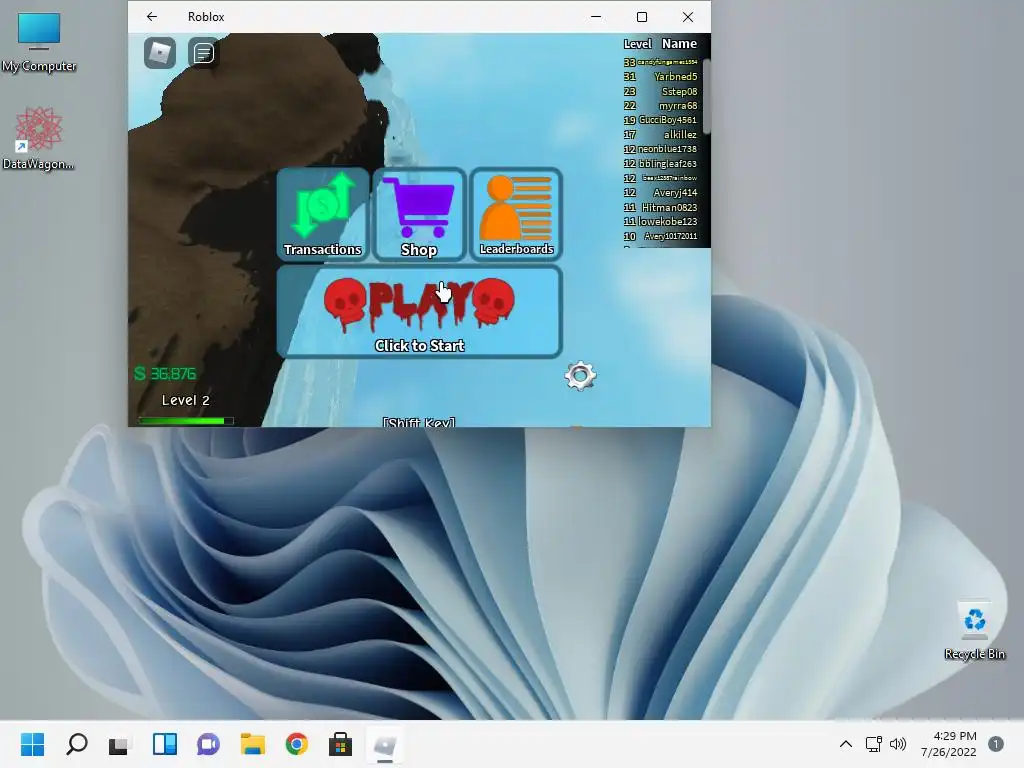Screen dimensions: 1024x768
Task: Click PLAY Click to Start
Action: 419,312
